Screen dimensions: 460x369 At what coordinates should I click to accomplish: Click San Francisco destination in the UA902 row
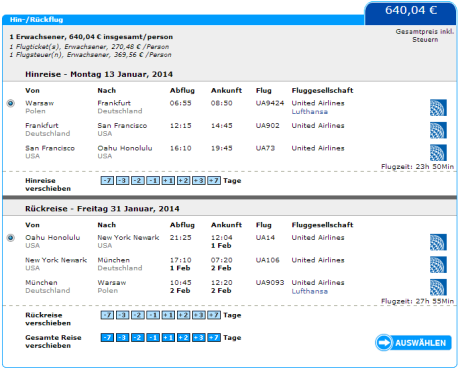pos(122,126)
